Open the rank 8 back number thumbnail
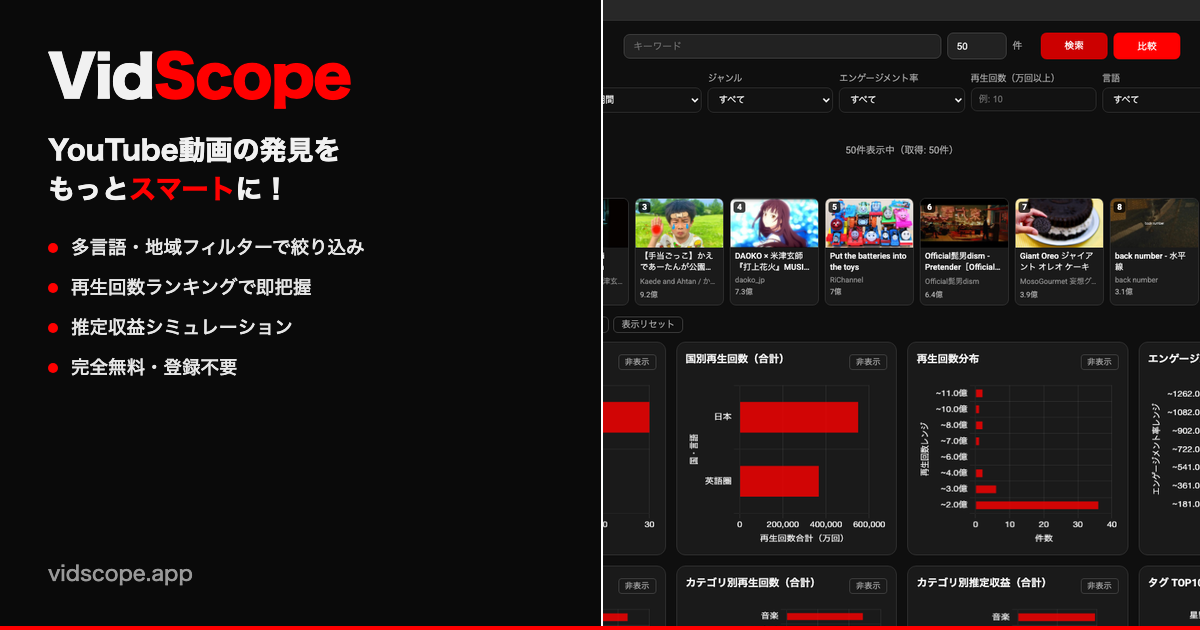1200x630 pixels. point(1155,223)
